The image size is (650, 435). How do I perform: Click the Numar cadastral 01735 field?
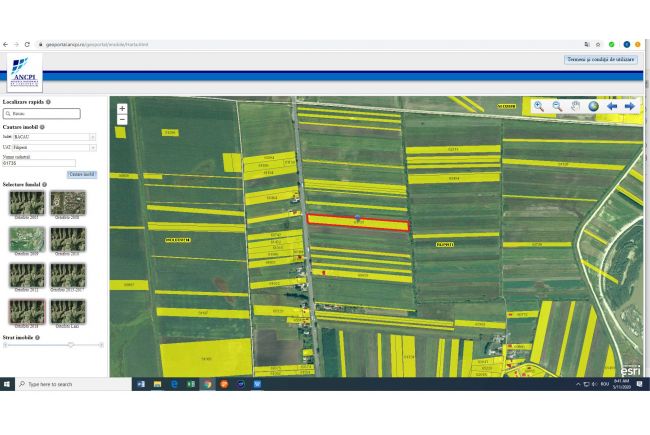coord(39,163)
